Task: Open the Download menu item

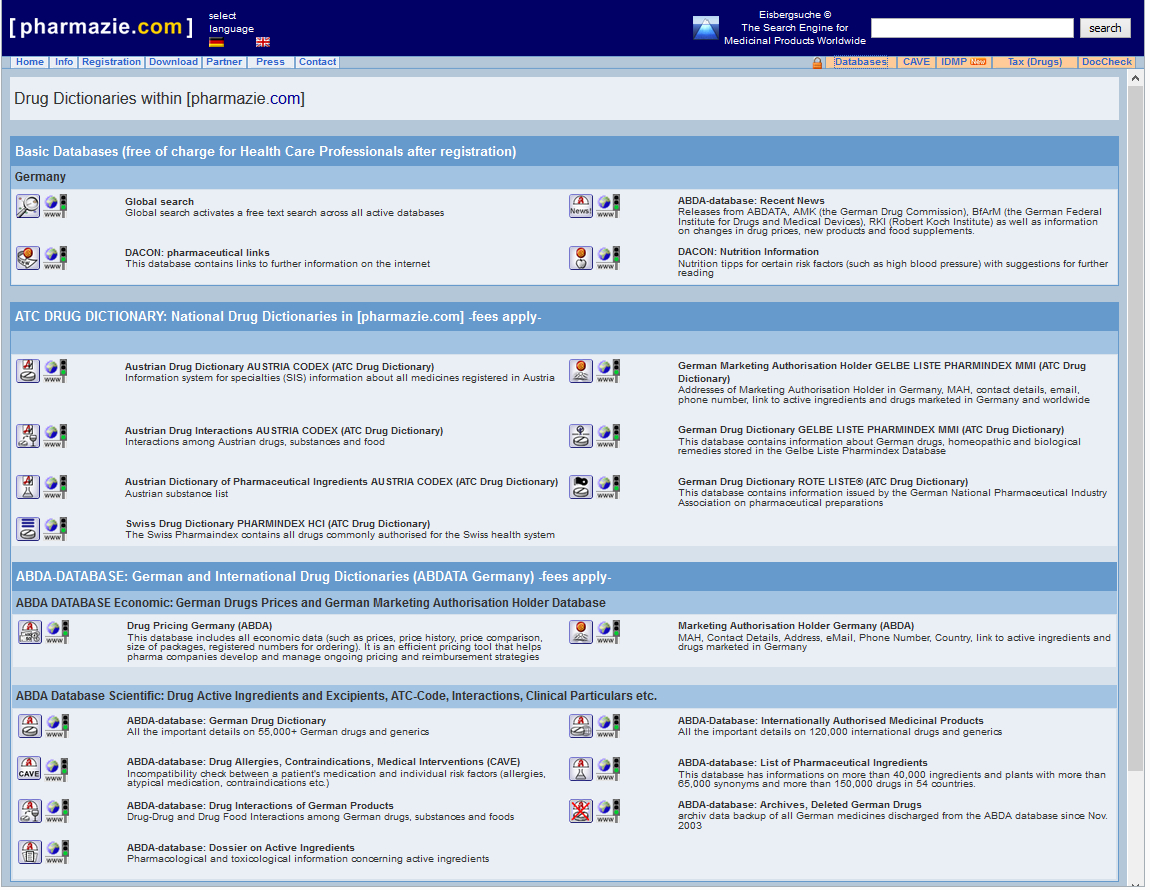Action: [x=173, y=62]
